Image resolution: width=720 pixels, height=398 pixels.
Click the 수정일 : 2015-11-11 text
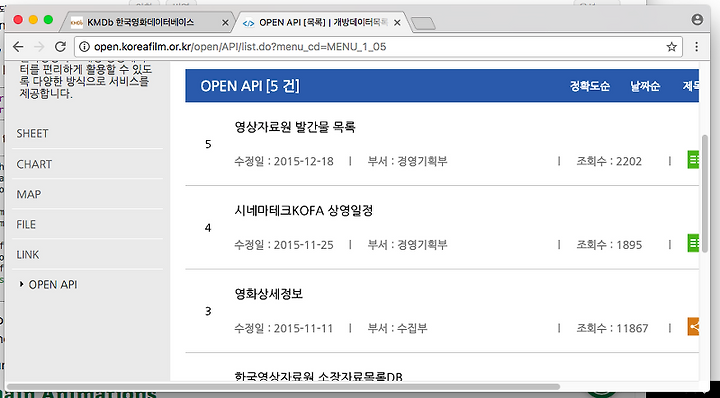point(284,328)
